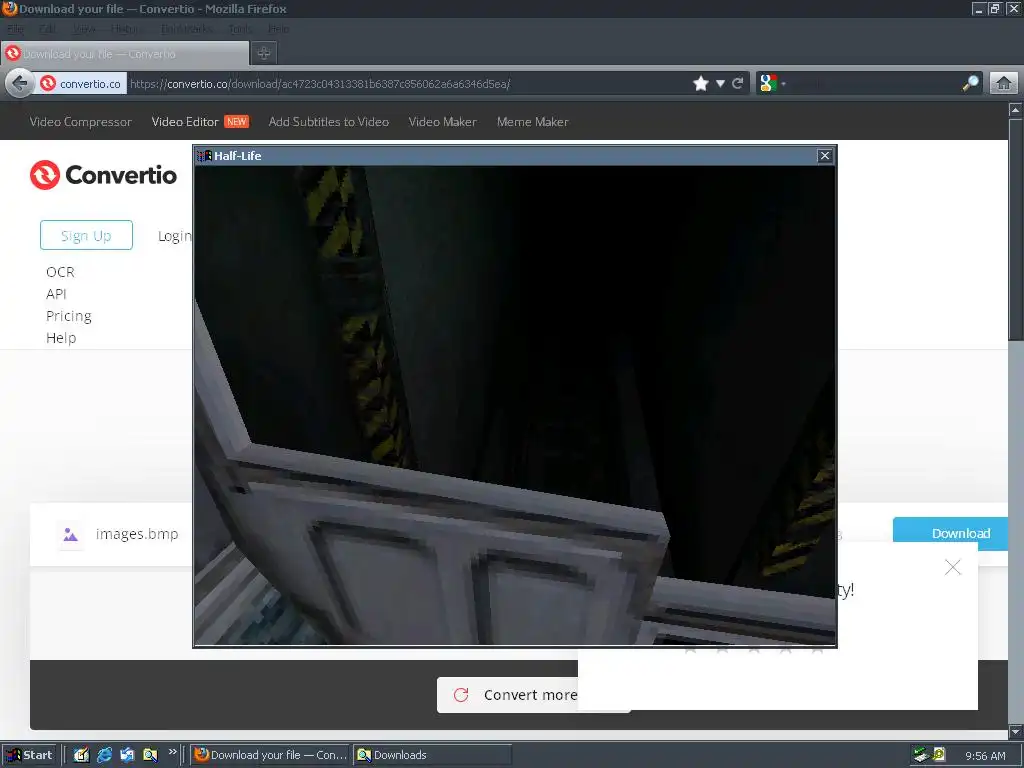Click the address bar URL field

point(408,84)
